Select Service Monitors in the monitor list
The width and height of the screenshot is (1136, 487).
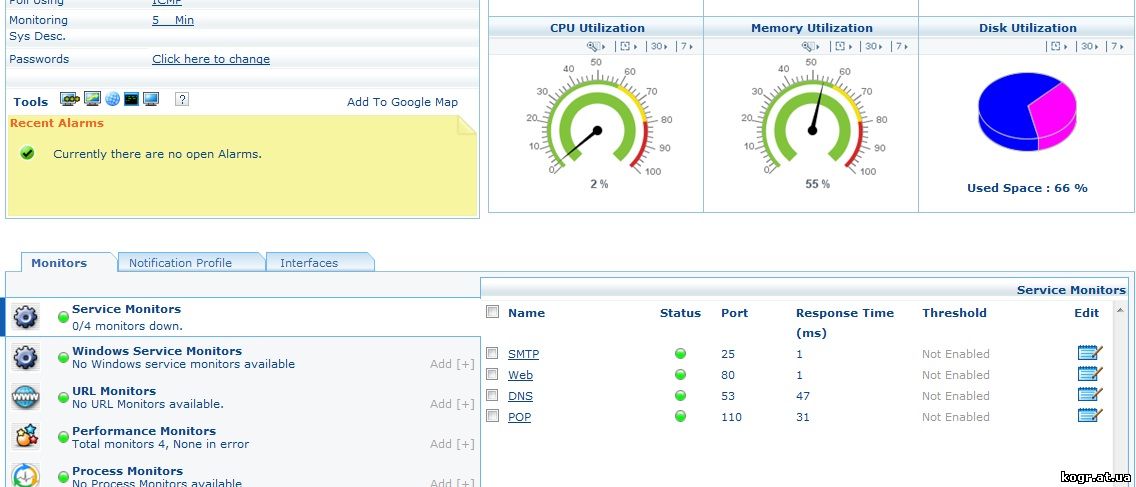tap(243, 317)
